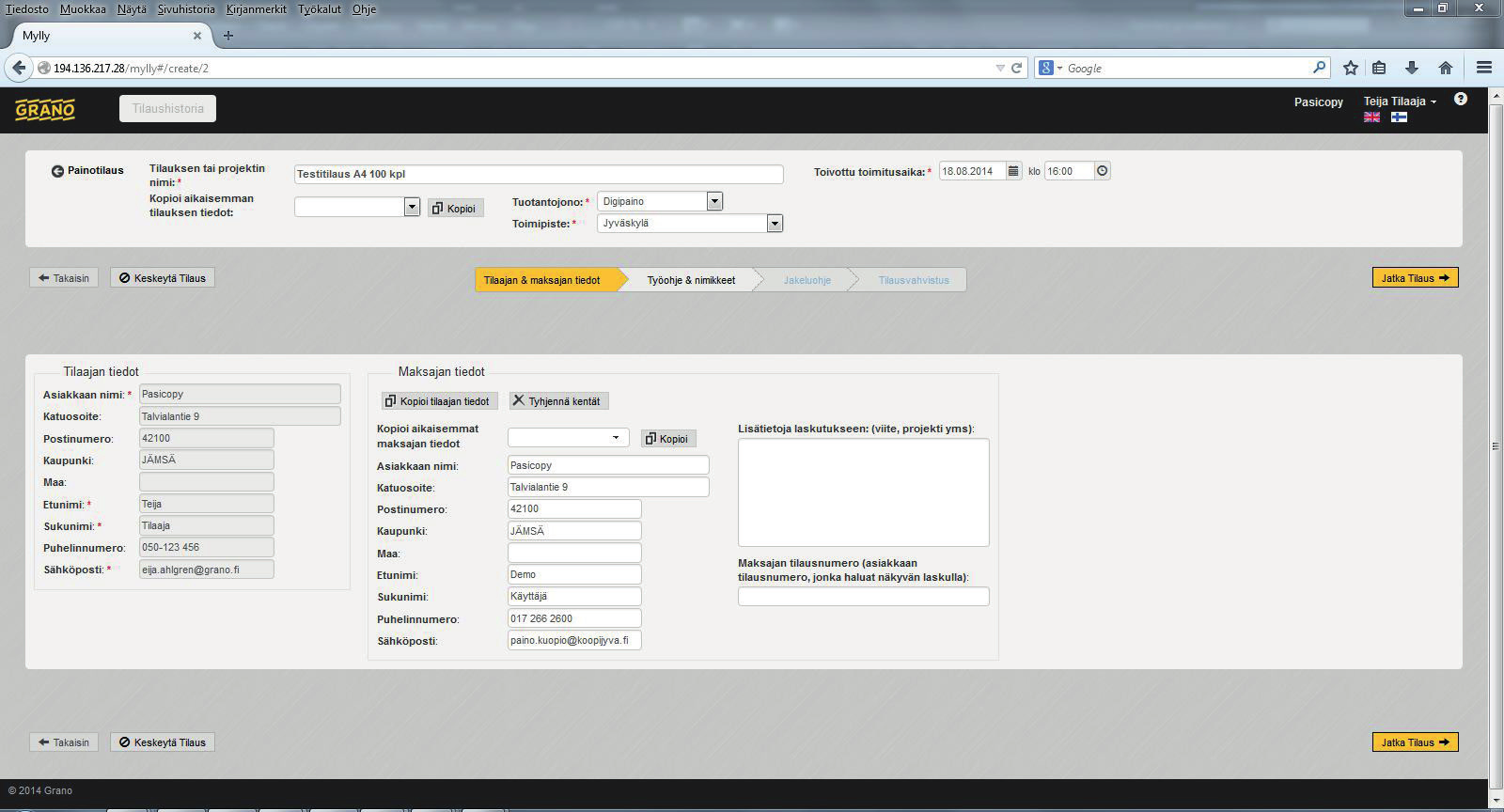Open the help question mark icon
1504x812 pixels.
pyautogui.click(x=1460, y=99)
